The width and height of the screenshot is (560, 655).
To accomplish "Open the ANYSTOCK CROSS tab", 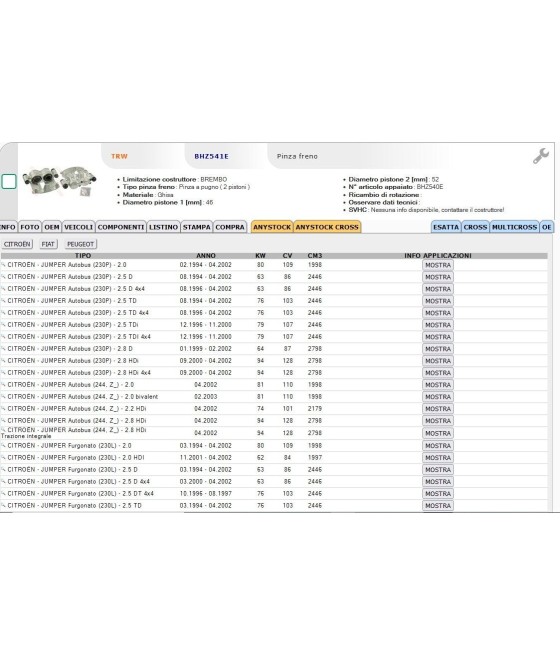I will click(327, 227).
